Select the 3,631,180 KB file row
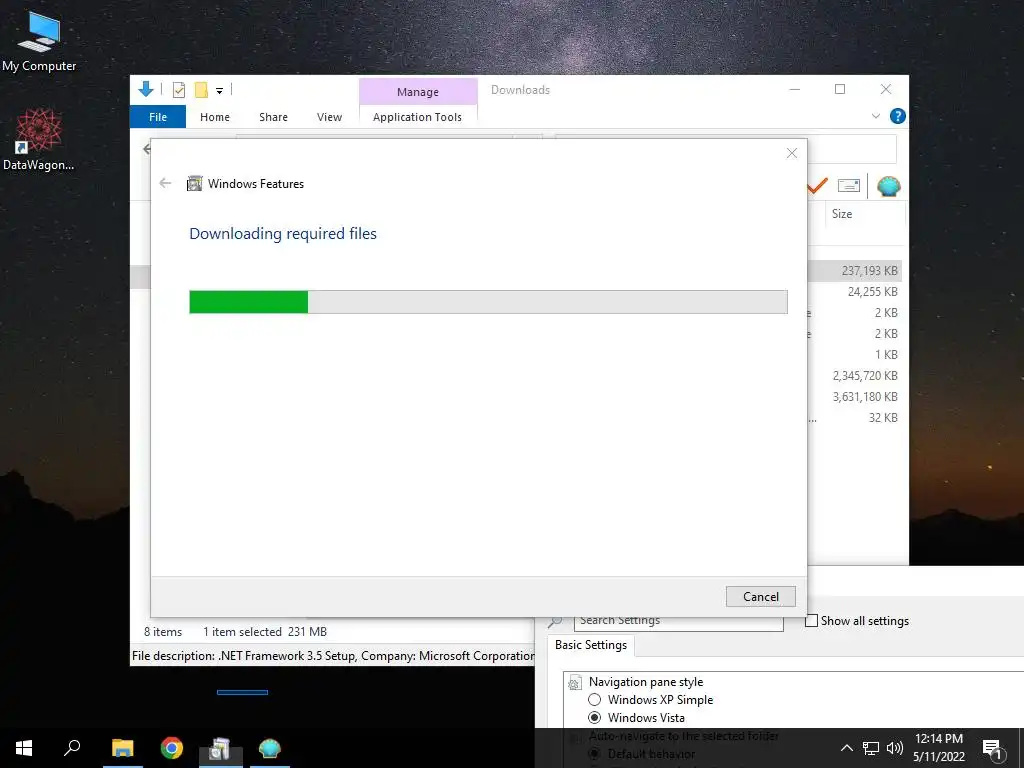Screen dimensions: 1024x768 tap(854, 396)
